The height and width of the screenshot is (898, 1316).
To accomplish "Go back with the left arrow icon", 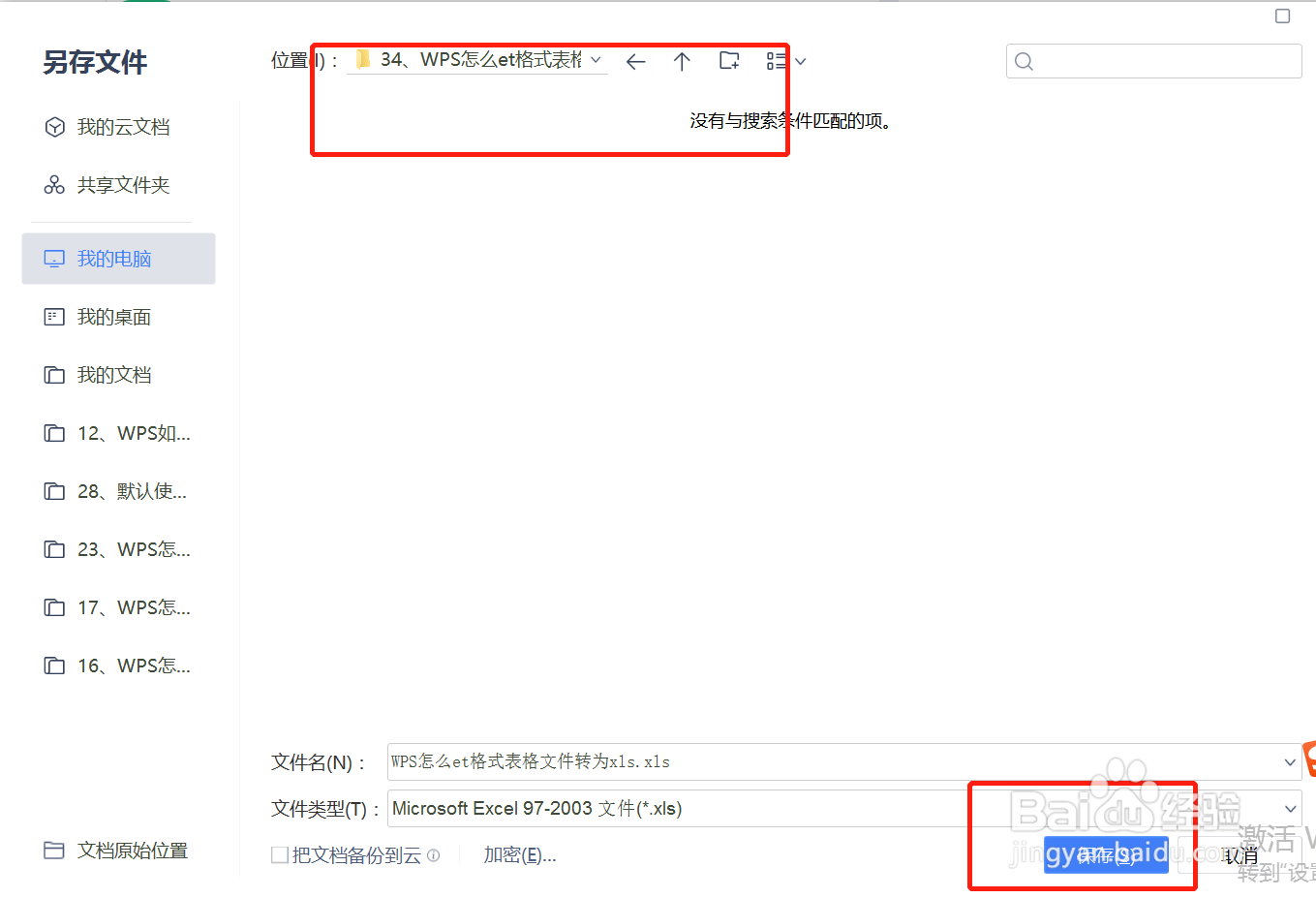I will click(635, 62).
